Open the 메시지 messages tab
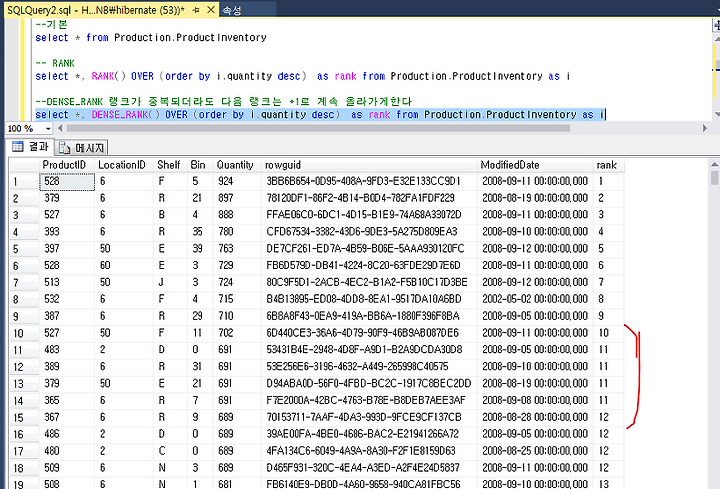Screen dimensions: 720x489 click(x=82, y=148)
